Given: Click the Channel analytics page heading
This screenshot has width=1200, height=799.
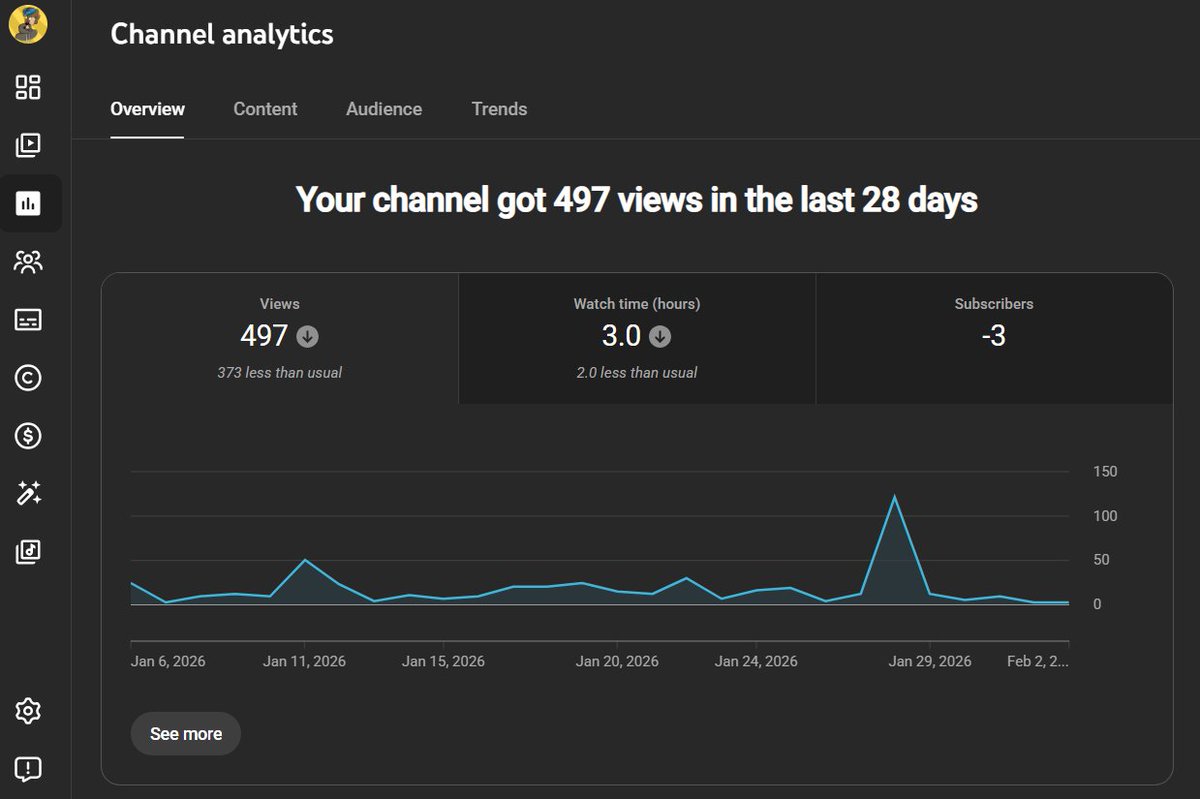Looking at the screenshot, I should tap(222, 34).
